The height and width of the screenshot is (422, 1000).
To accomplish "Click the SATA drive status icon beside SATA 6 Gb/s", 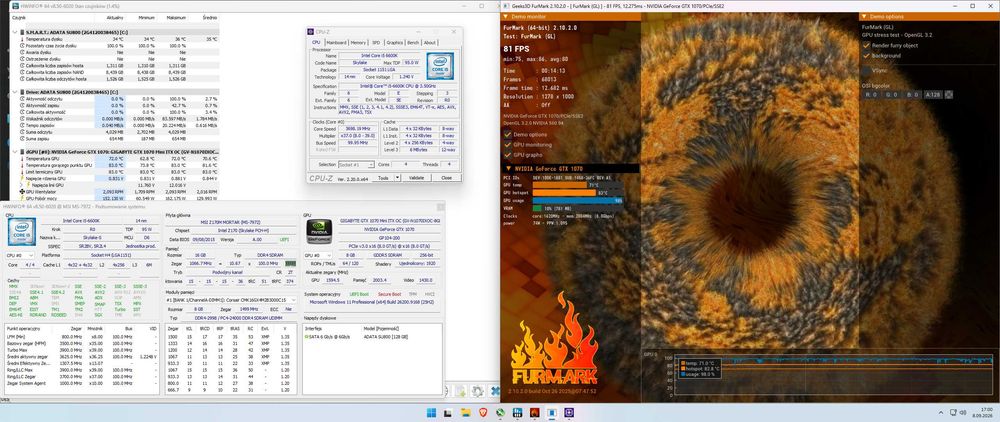I will point(307,336).
